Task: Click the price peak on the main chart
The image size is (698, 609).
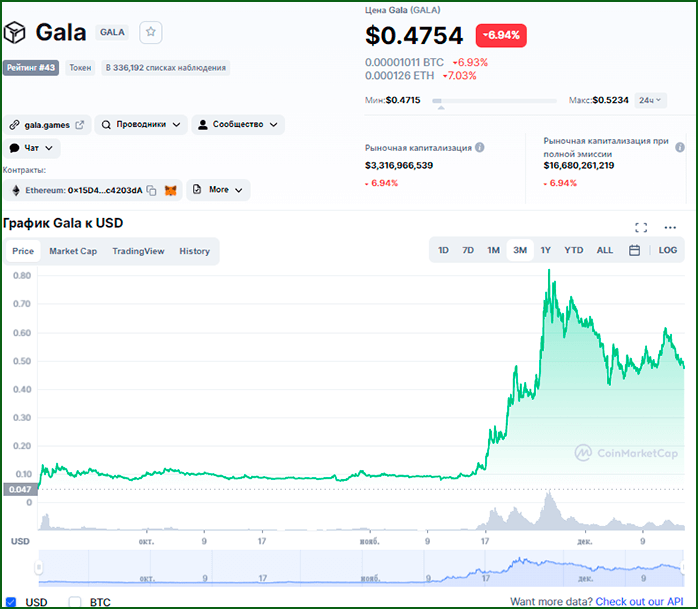Action: coord(549,270)
